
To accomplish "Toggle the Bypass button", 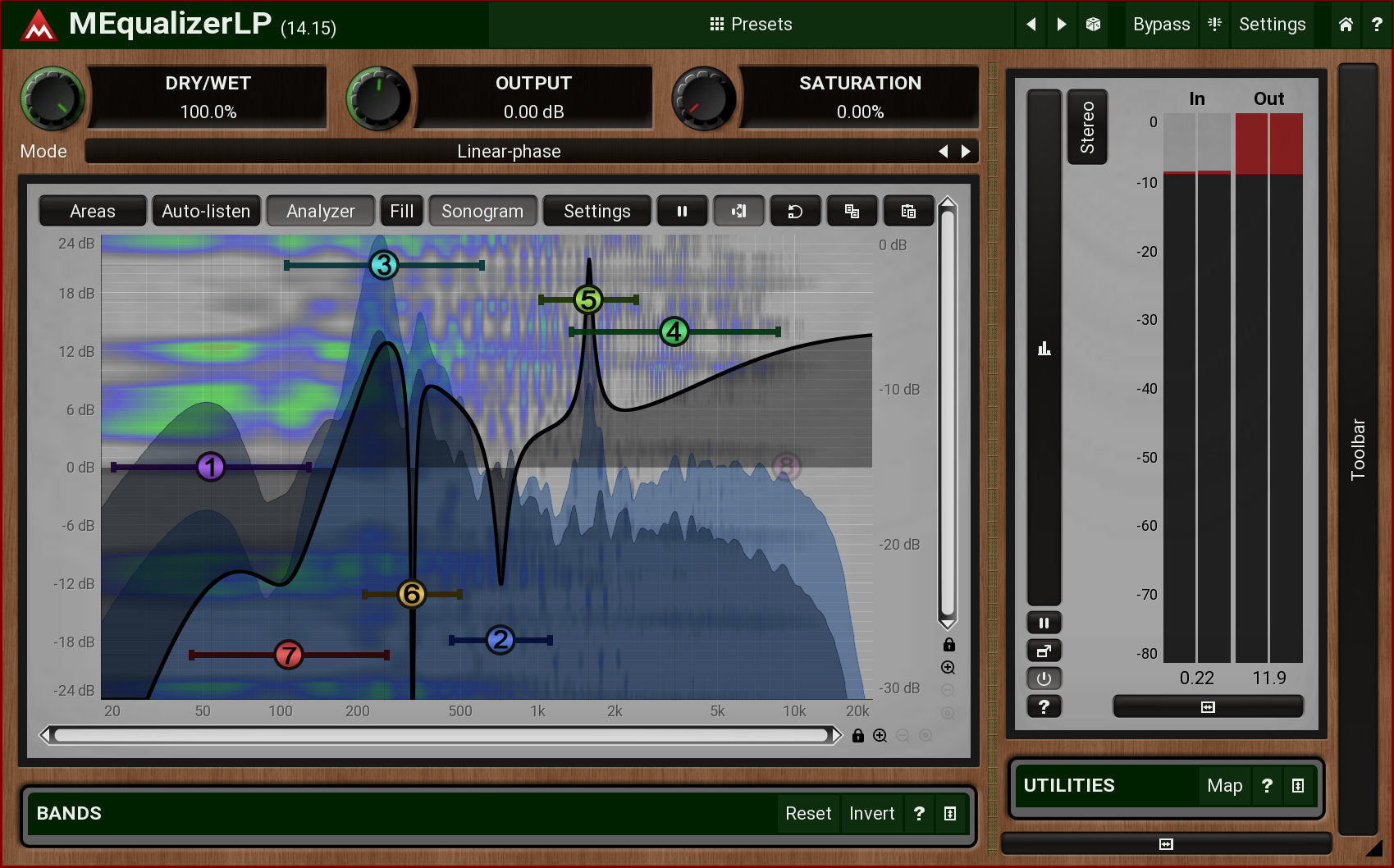I will (1161, 25).
